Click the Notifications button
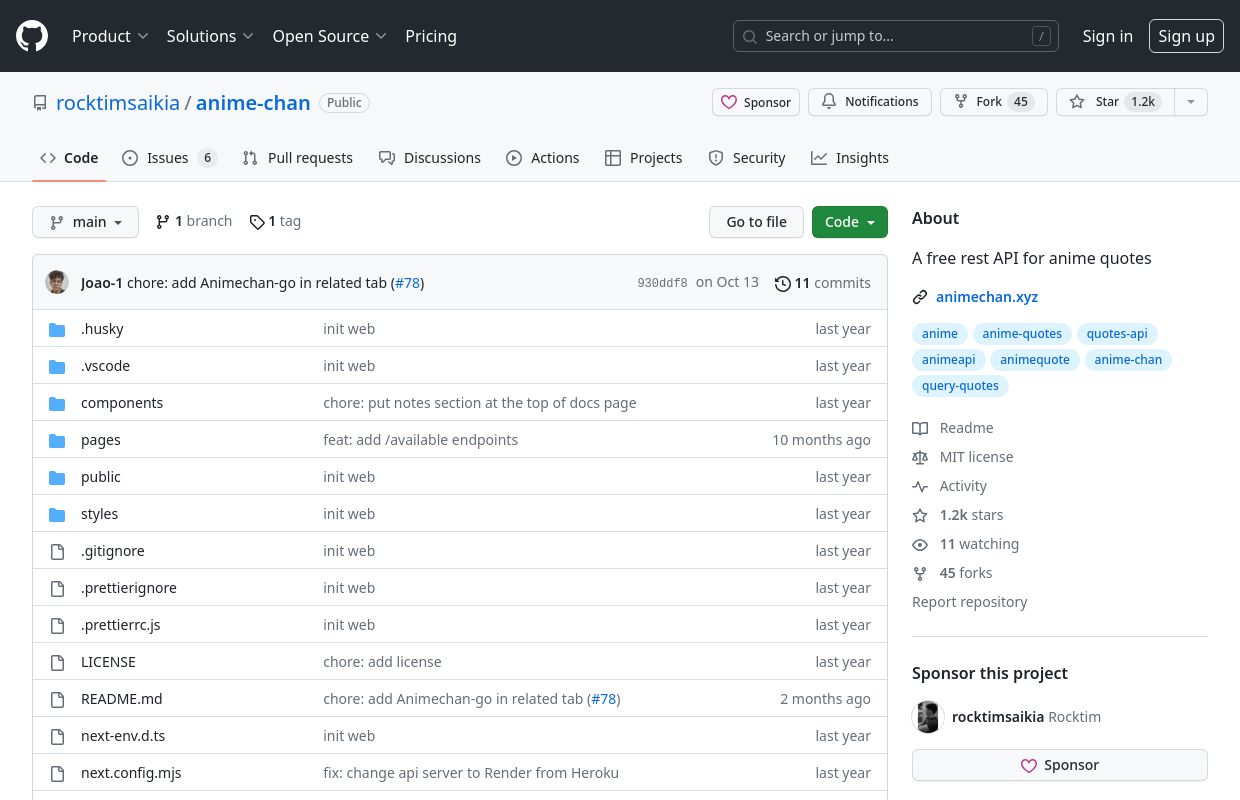The height and width of the screenshot is (800, 1240). tap(870, 102)
